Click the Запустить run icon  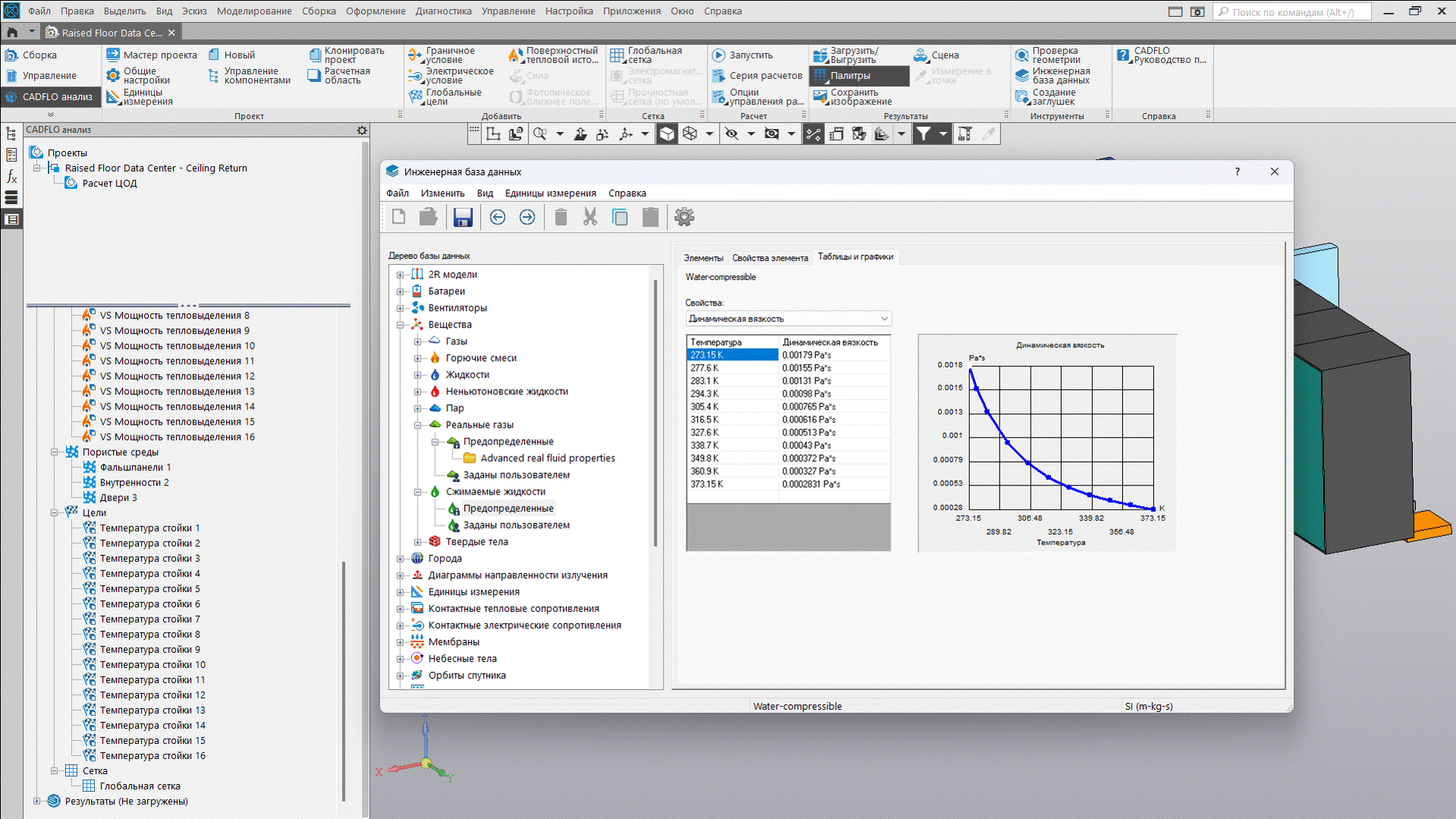pyautogui.click(x=719, y=55)
